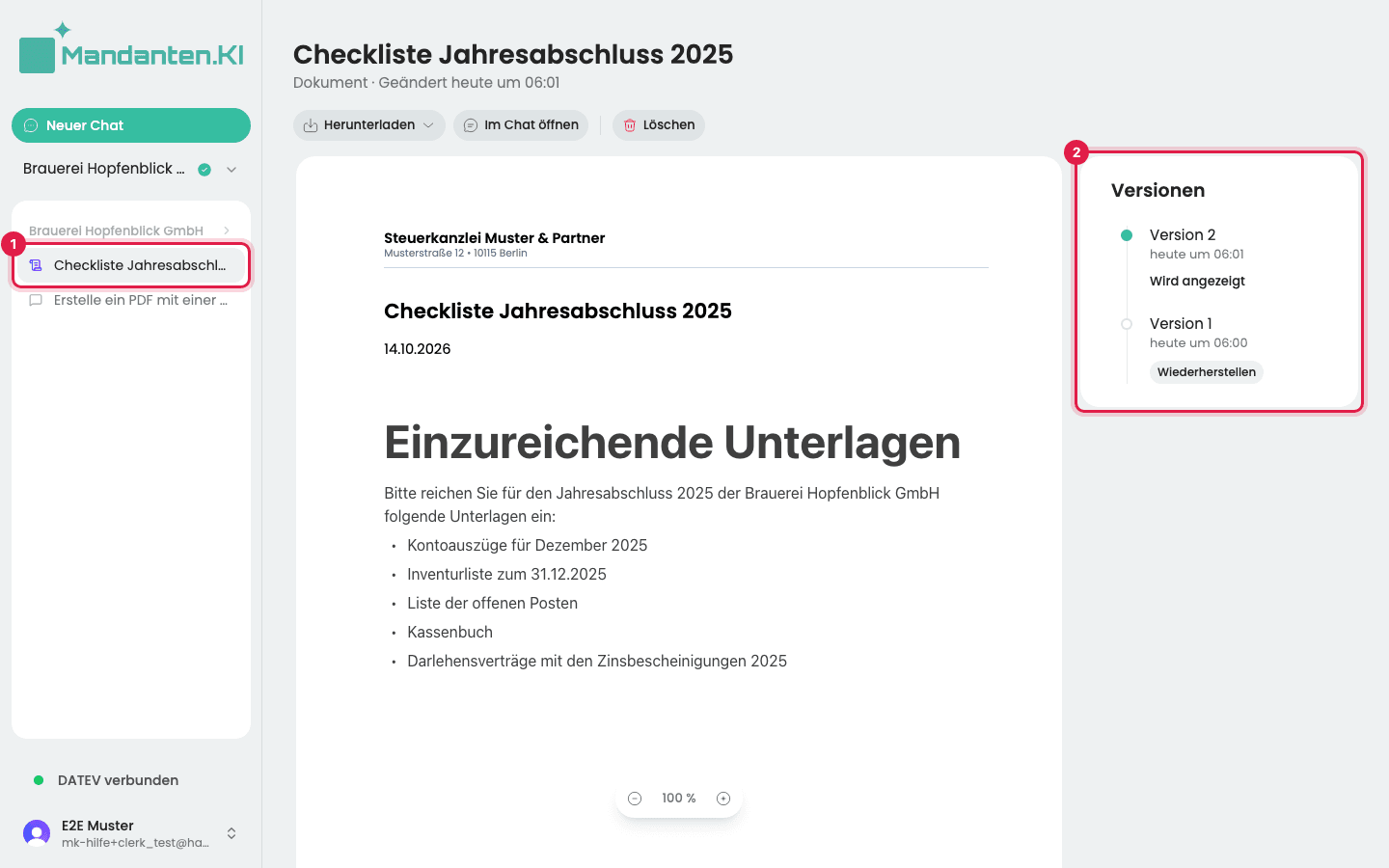Viewport: 1389px width, 868px height.
Task: Click the trash icon on Löschen
Action: pos(630,125)
